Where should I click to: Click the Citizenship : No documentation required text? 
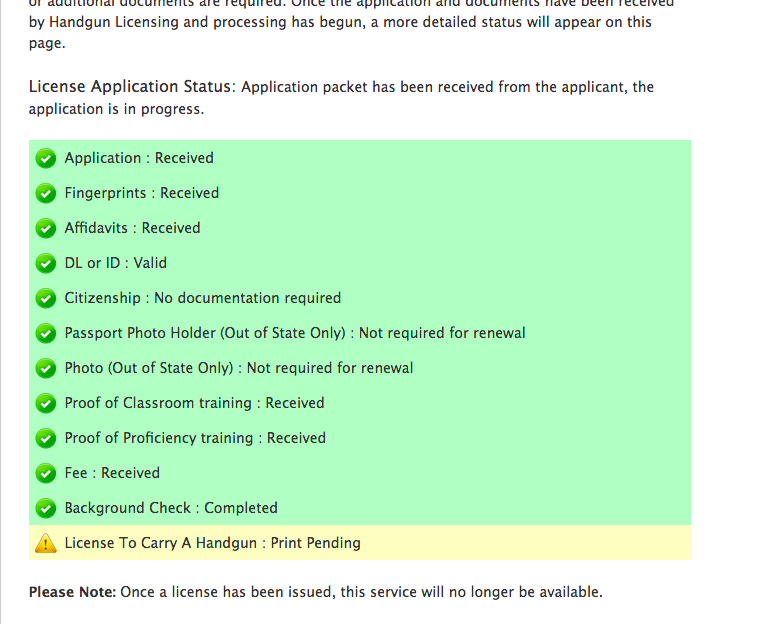(x=202, y=298)
